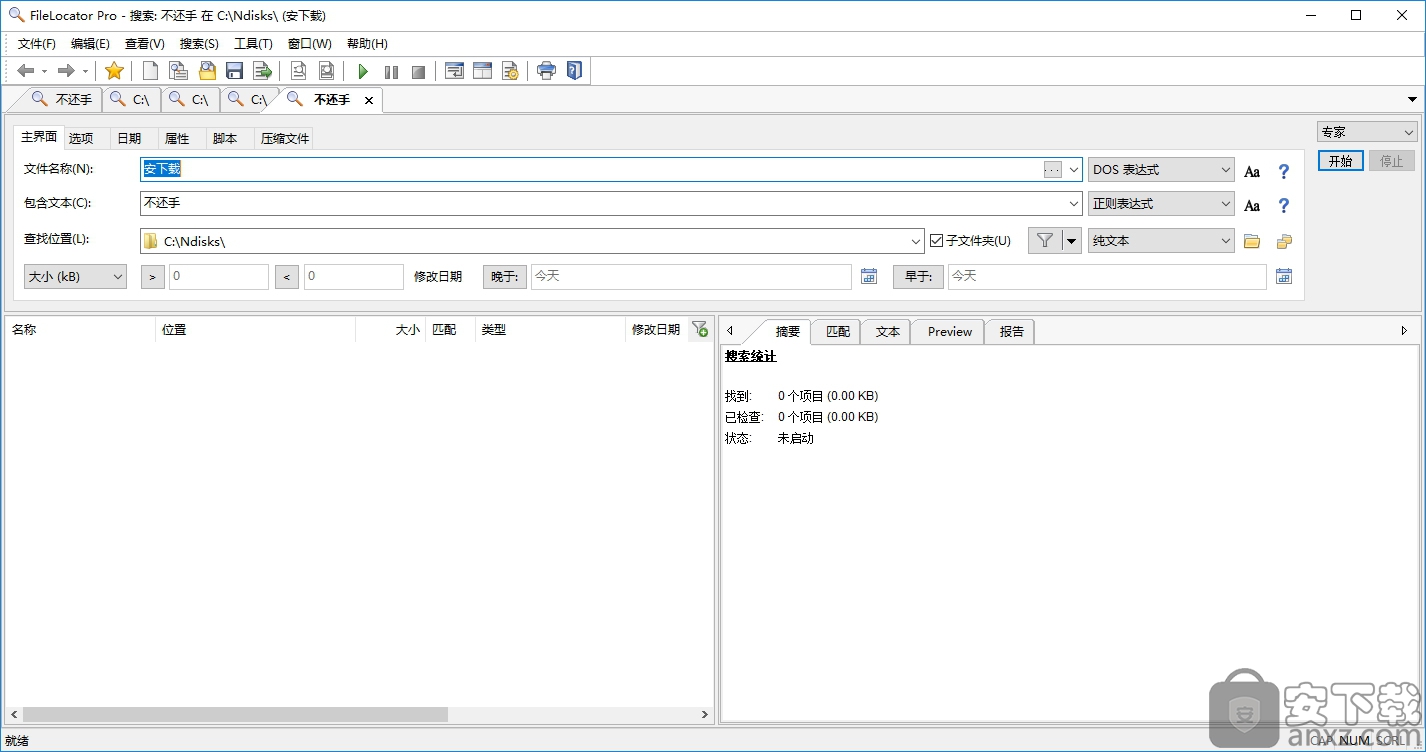Open the 编辑(E) menu
The width and height of the screenshot is (1426, 752).
click(90, 44)
